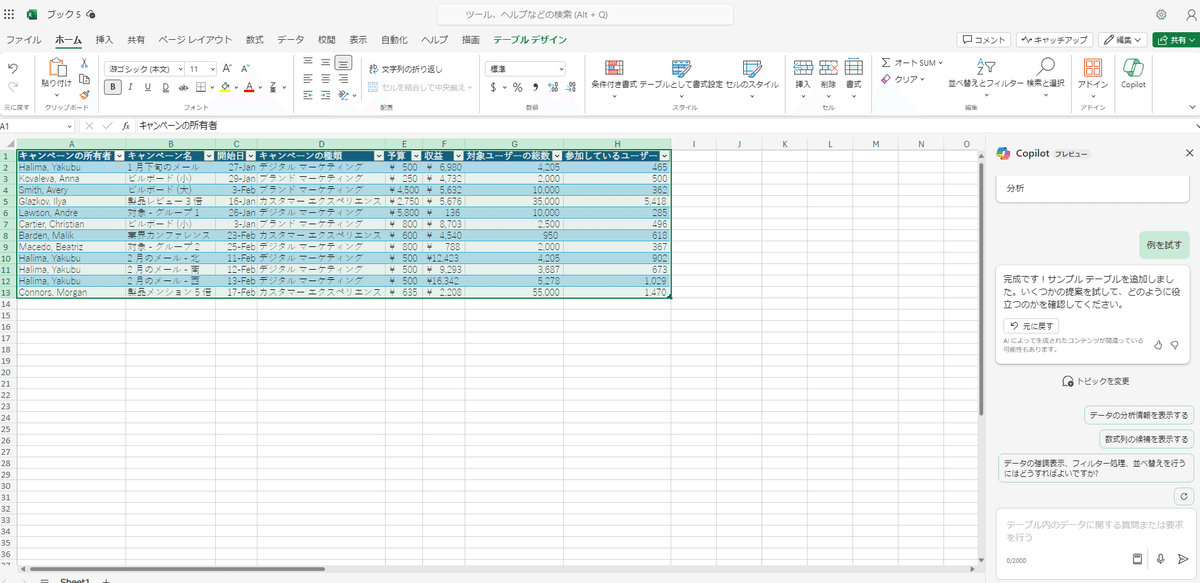This screenshot has width=1200, height=583.
Task: Click the microphone icon in Copilot input
Action: 1160,559
